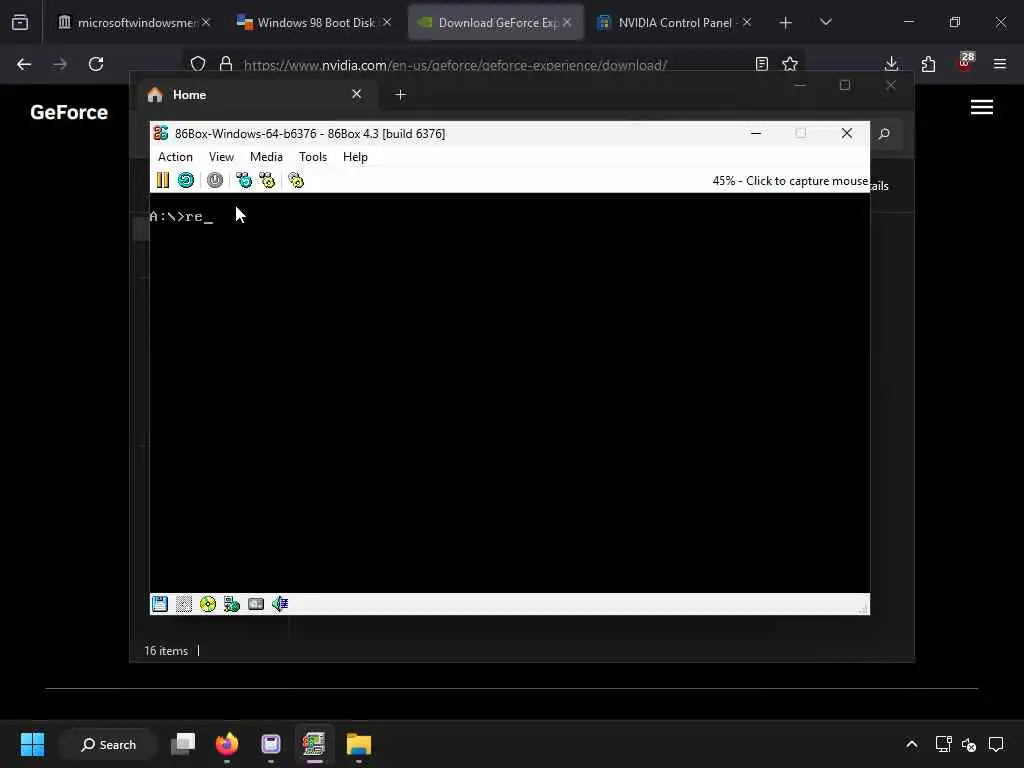Open the notification center icon
The width and height of the screenshot is (1024, 768).
pyautogui.click(x=996, y=744)
